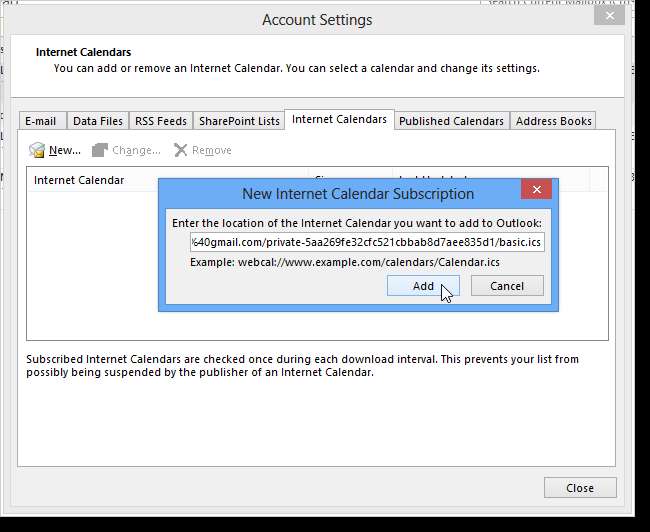Switch to the Address Books tab
Viewport: 650px width, 532px height.
tap(553, 121)
